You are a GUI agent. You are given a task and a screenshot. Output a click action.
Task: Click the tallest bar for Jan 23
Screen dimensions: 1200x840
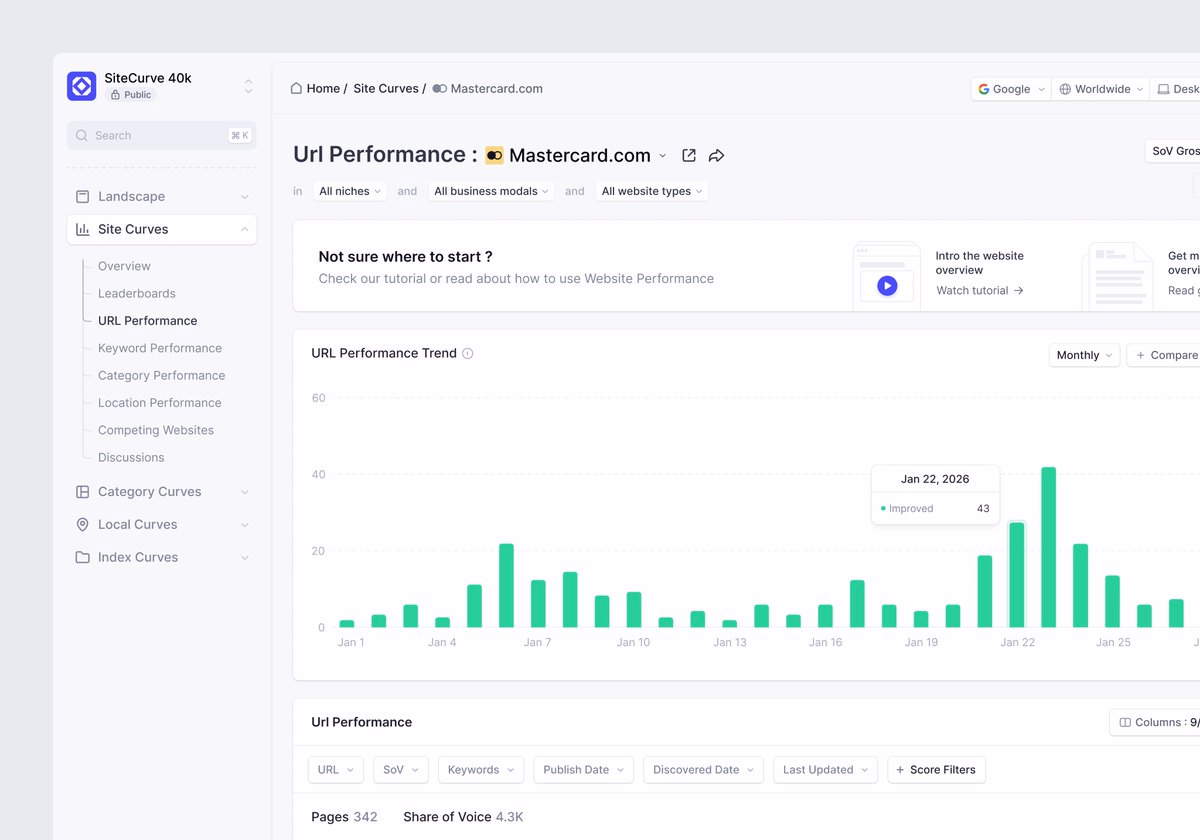[1049, 547]
